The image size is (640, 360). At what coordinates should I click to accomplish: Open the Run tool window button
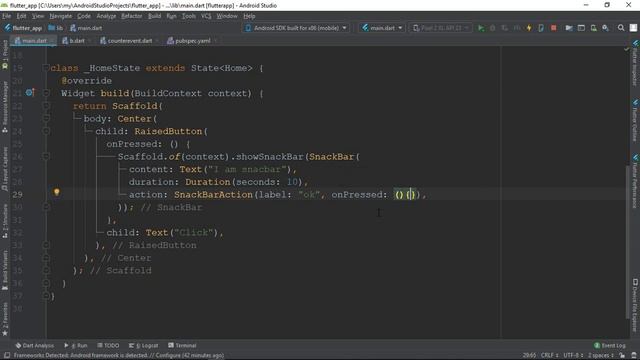tap(76, 345)
